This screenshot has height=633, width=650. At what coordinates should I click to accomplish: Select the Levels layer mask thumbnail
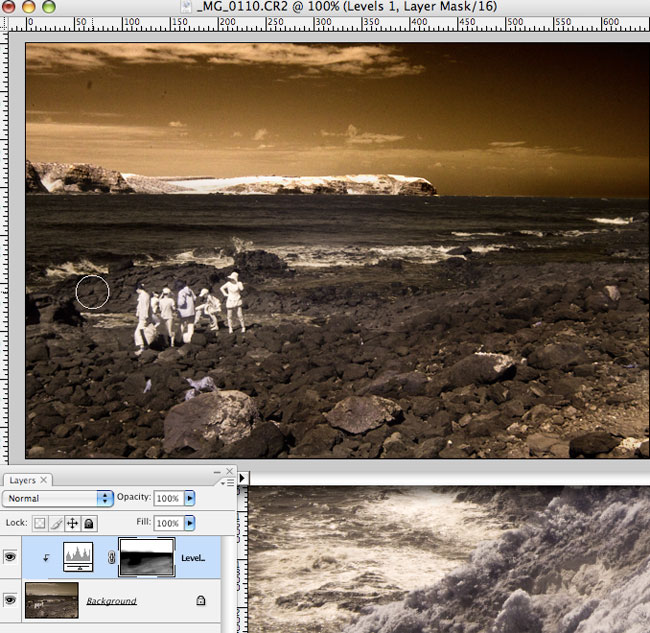coord(146,557)
